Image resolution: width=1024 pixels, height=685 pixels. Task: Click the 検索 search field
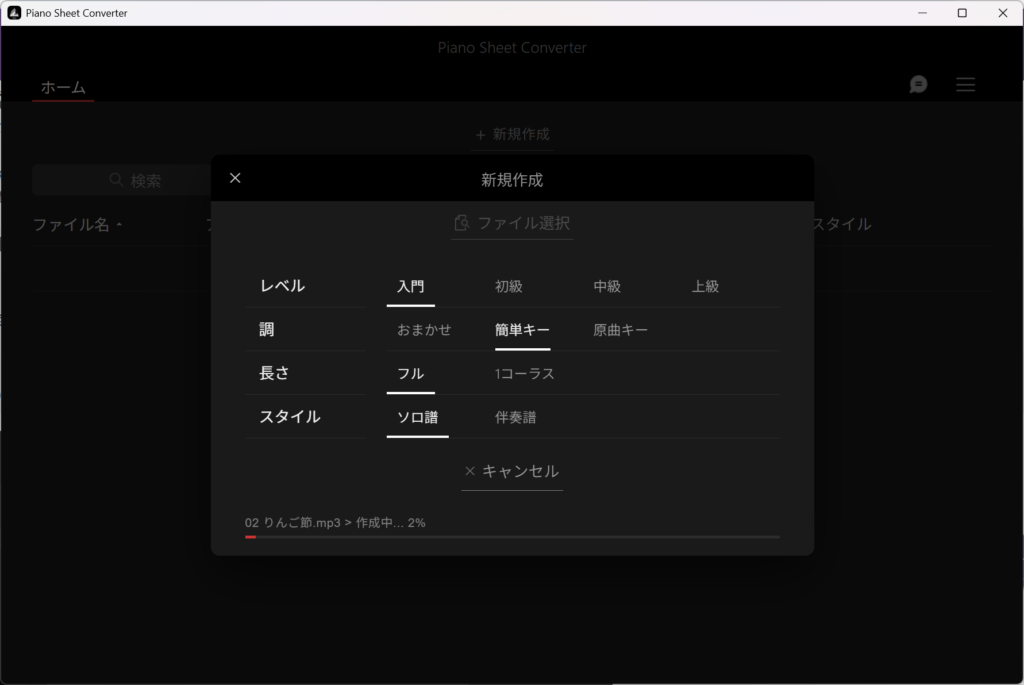(121, 180)
